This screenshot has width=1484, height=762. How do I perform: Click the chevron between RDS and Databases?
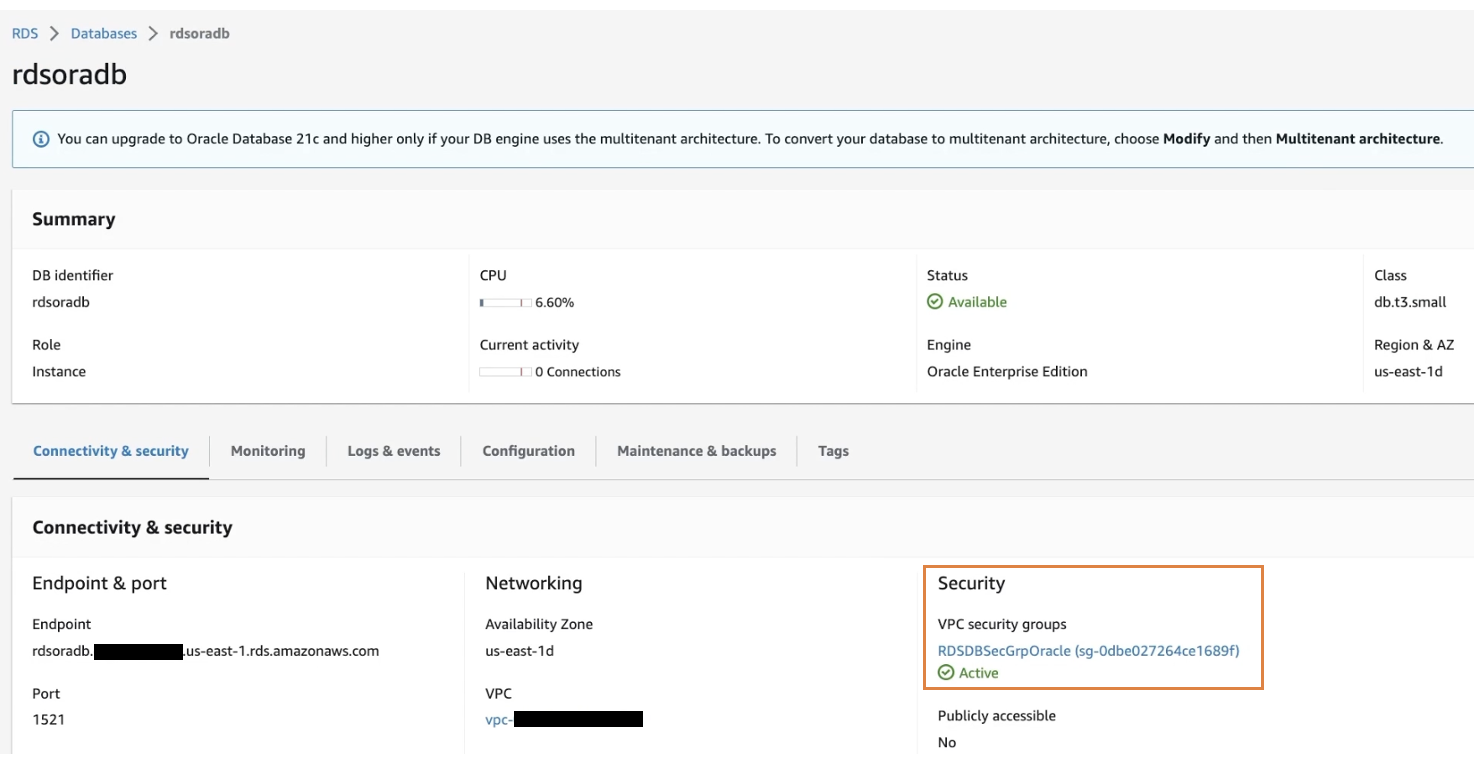pyautogui.click(x=54, y=34)
